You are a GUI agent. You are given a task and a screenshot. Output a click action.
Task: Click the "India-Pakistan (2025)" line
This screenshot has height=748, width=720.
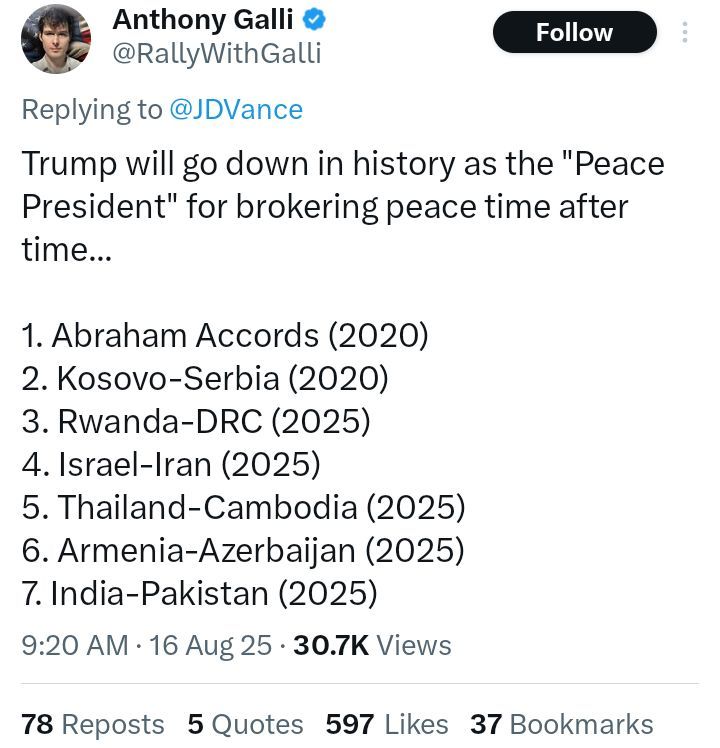click(x=199, y=593)
